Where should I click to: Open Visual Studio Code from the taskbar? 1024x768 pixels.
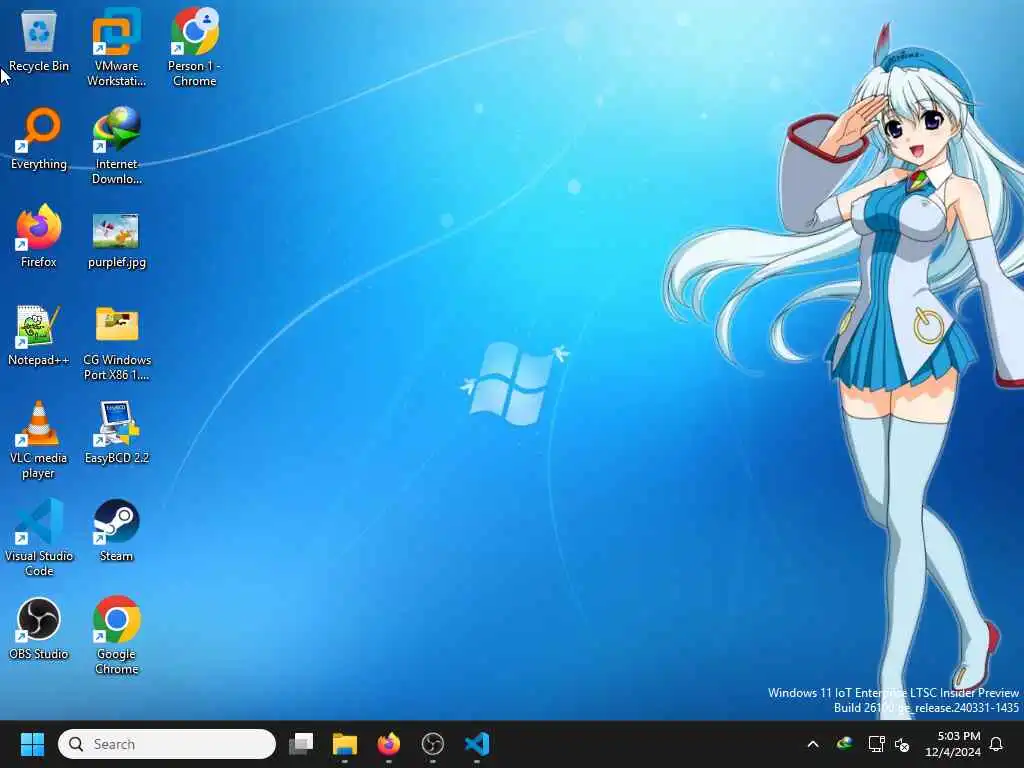(x=477, y=744)
